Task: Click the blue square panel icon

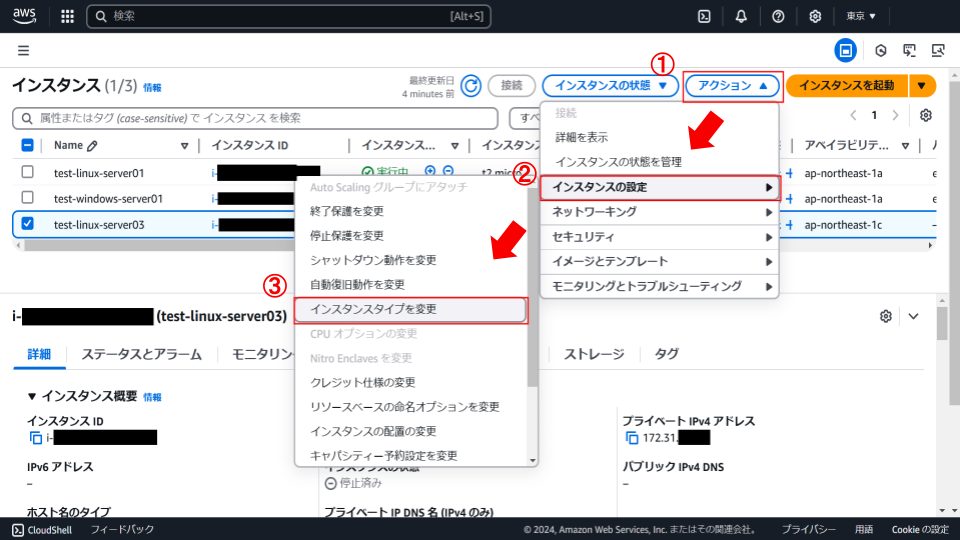Action: point(846,51)
